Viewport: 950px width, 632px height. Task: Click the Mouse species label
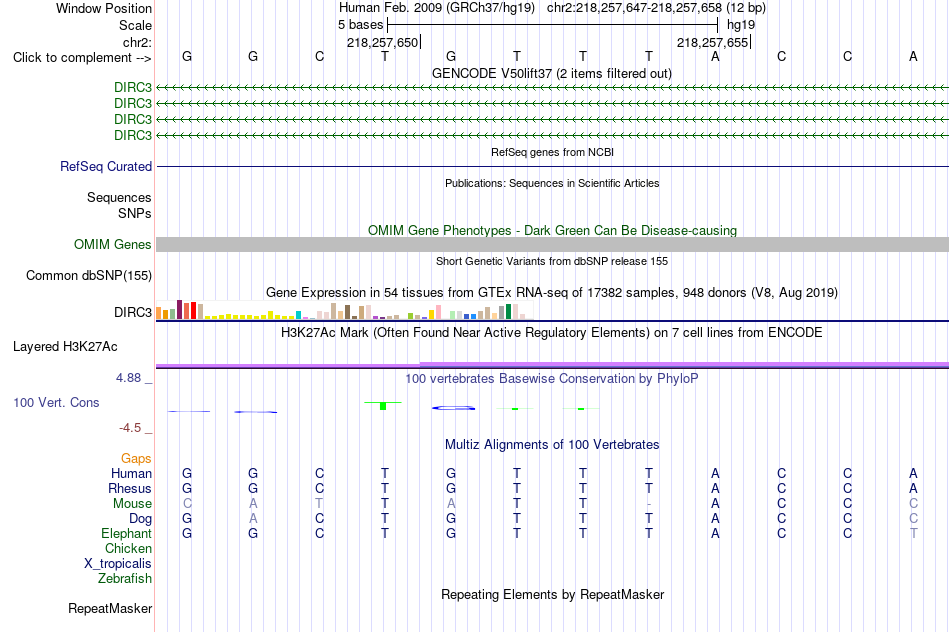pos(132,504)
